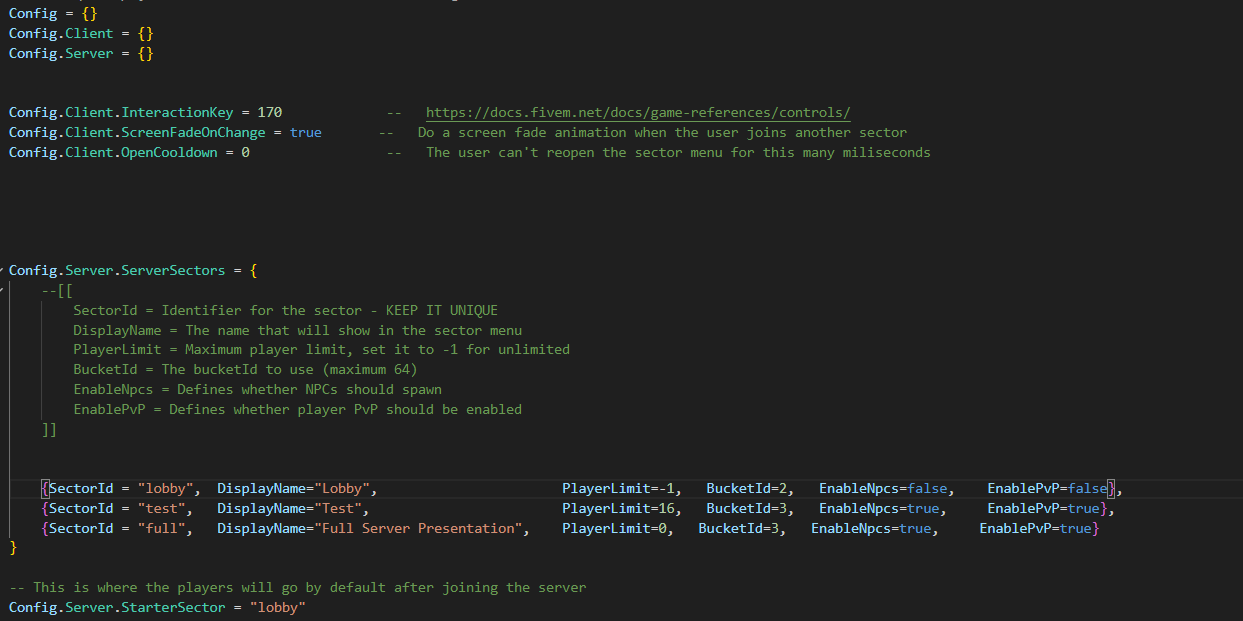Collapse the Config.Server.ServerSectors table fold

point(3,270)
